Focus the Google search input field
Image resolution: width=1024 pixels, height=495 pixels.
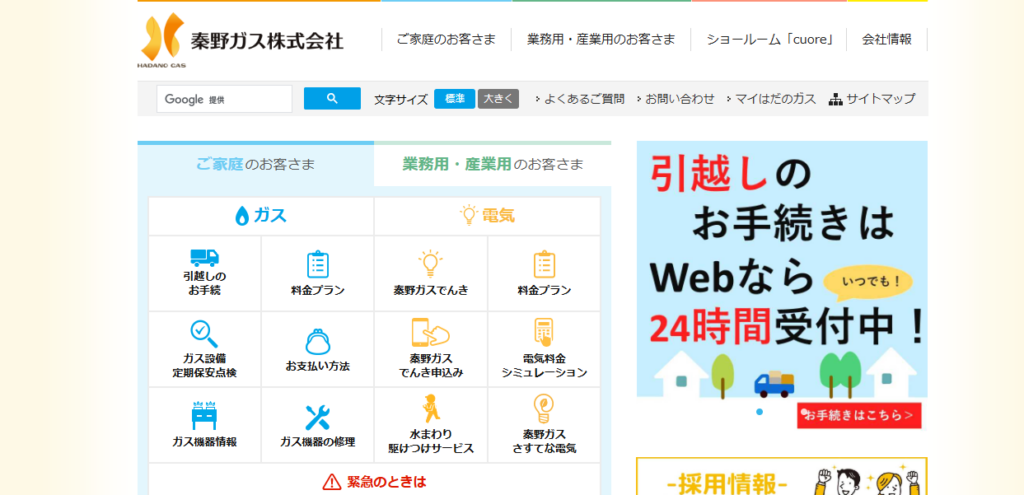(224, 99)
